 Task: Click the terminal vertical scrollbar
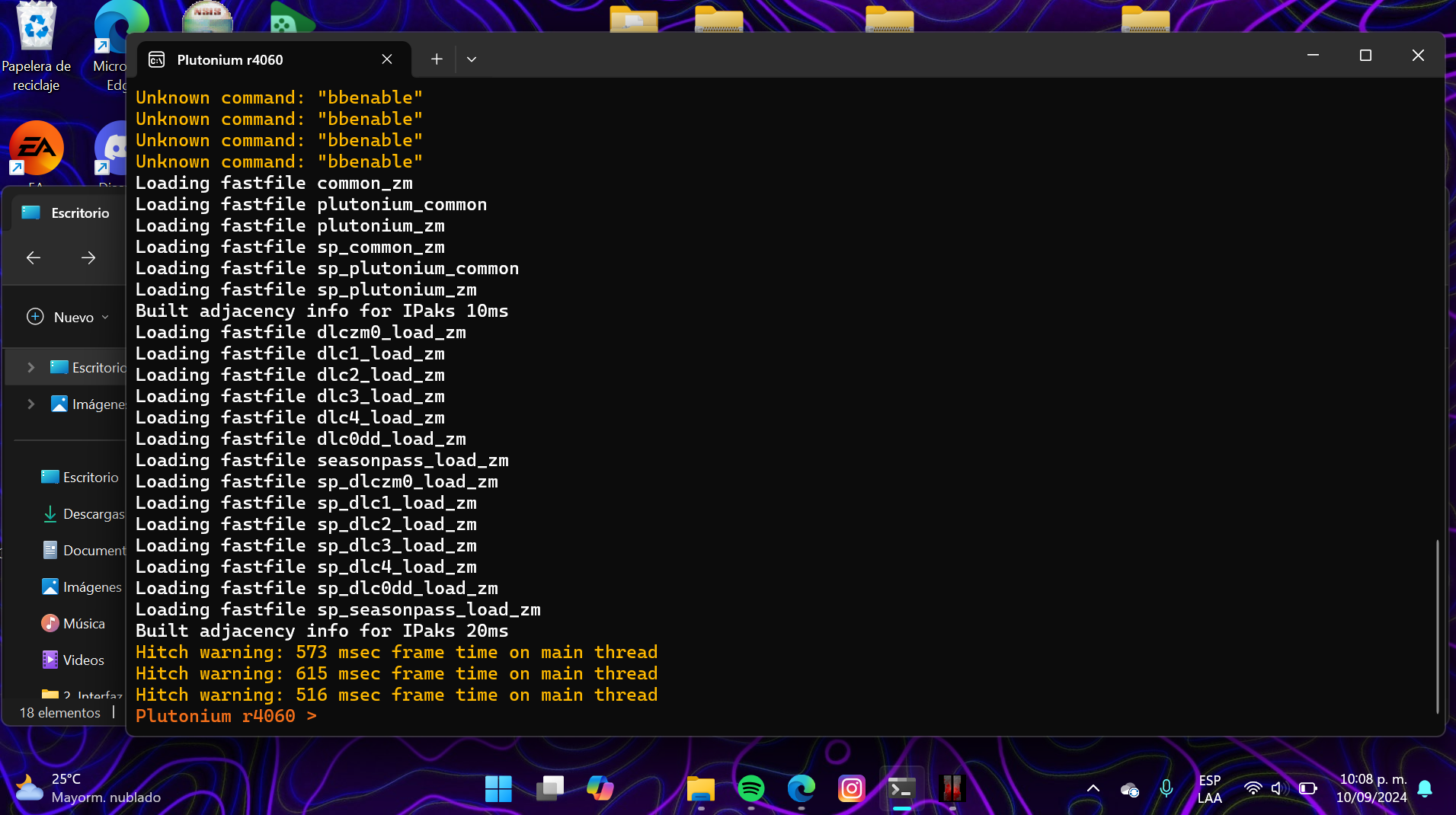(1437, 626)
